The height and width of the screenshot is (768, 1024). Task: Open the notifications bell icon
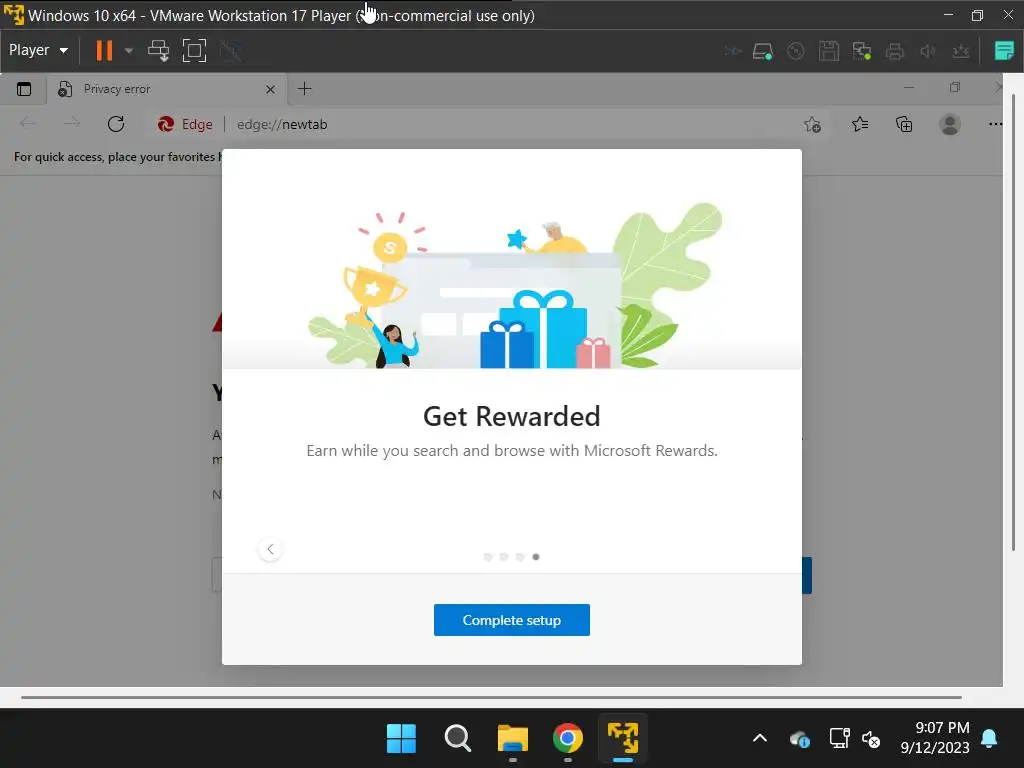[x=989, y=739]
